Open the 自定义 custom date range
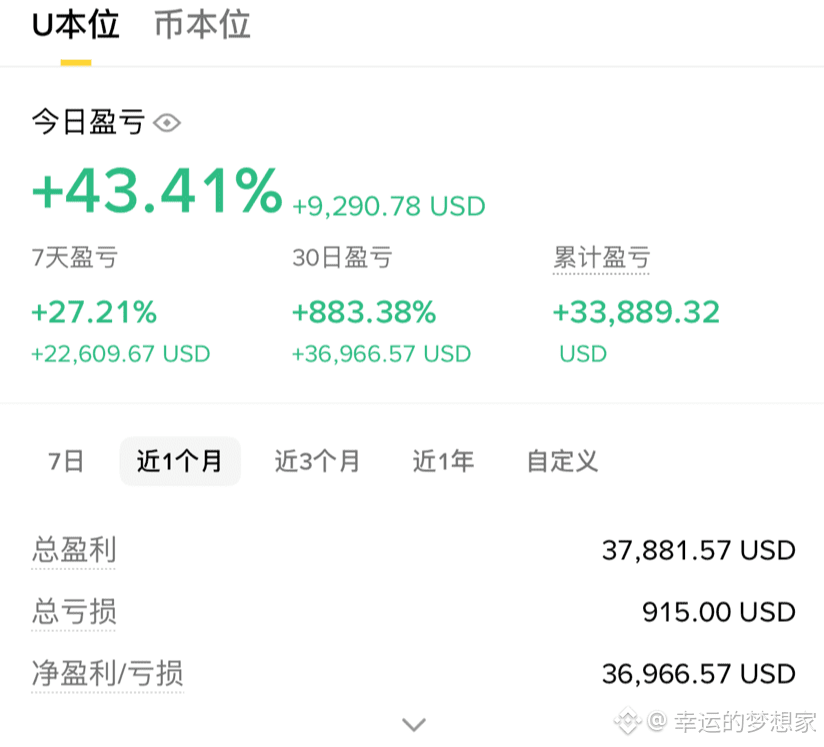This screenshot has width=824, height=747. pos(562,461)
